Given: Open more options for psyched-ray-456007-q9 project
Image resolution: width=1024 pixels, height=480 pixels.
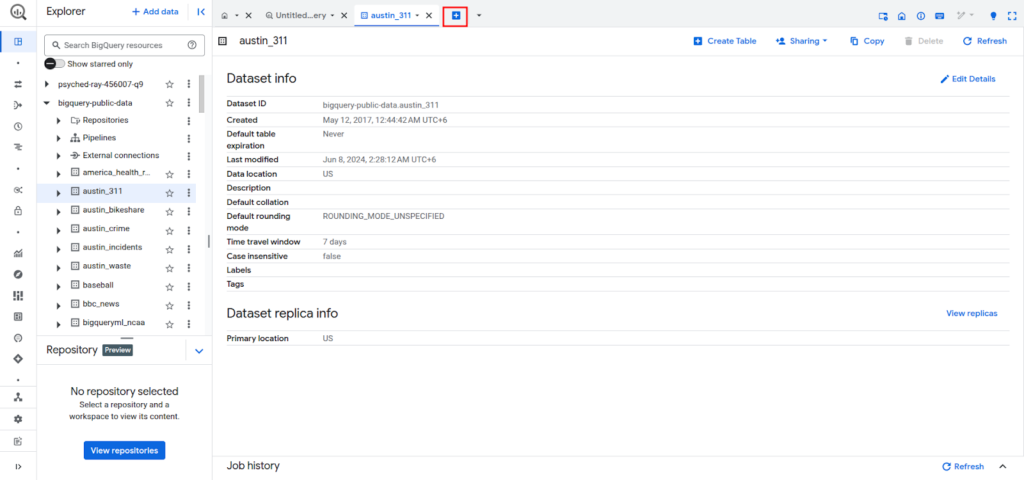Looking at the screenshot, I should [189, 84].
